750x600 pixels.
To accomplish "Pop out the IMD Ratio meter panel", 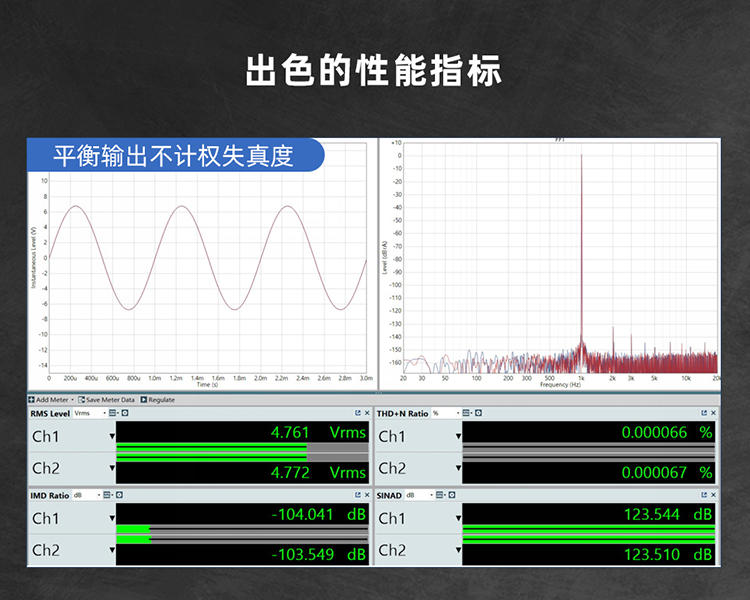I will coord(358,495).
